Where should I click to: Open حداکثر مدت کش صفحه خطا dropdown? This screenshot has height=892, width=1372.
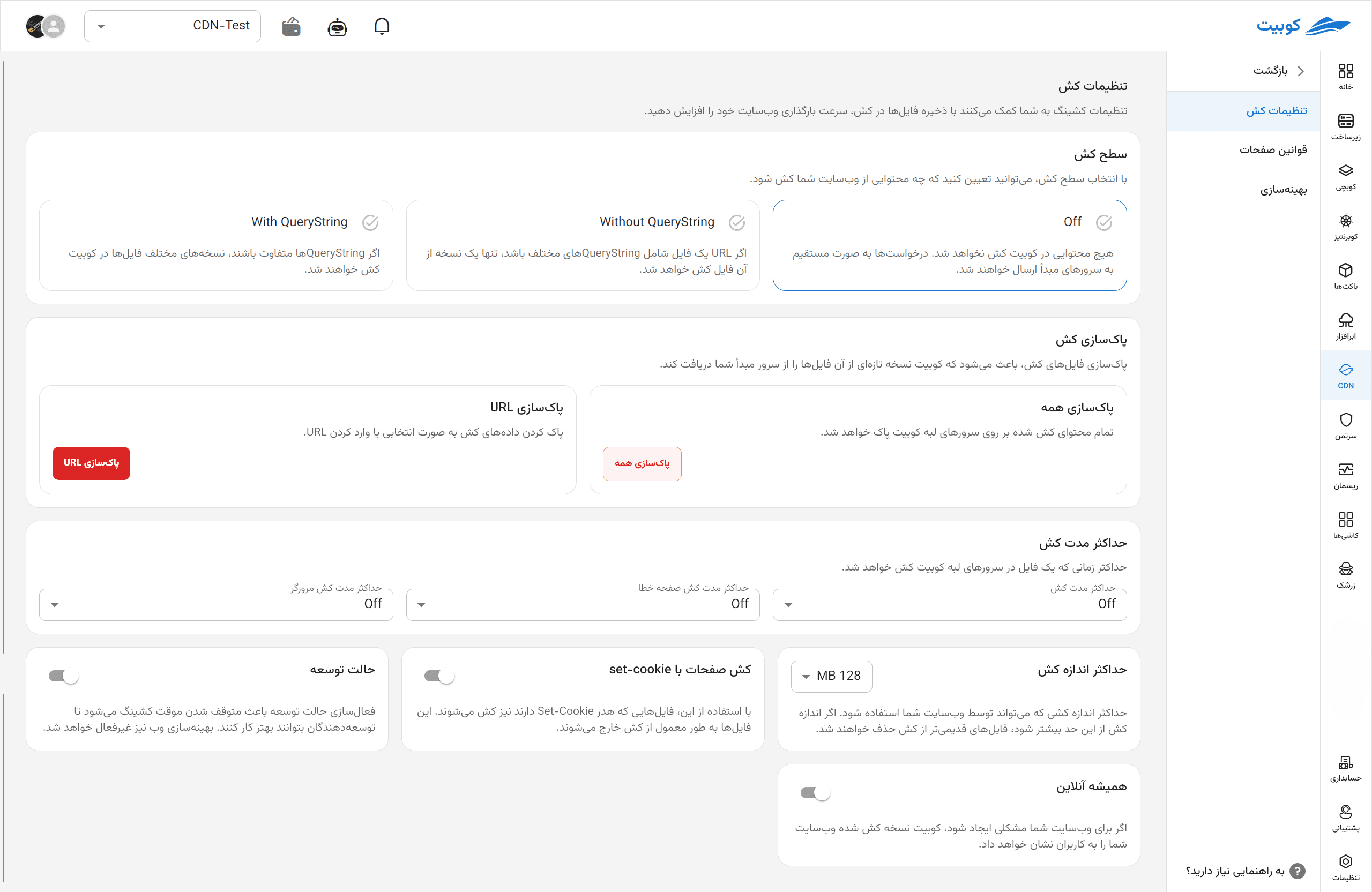[x=583, y=604]
